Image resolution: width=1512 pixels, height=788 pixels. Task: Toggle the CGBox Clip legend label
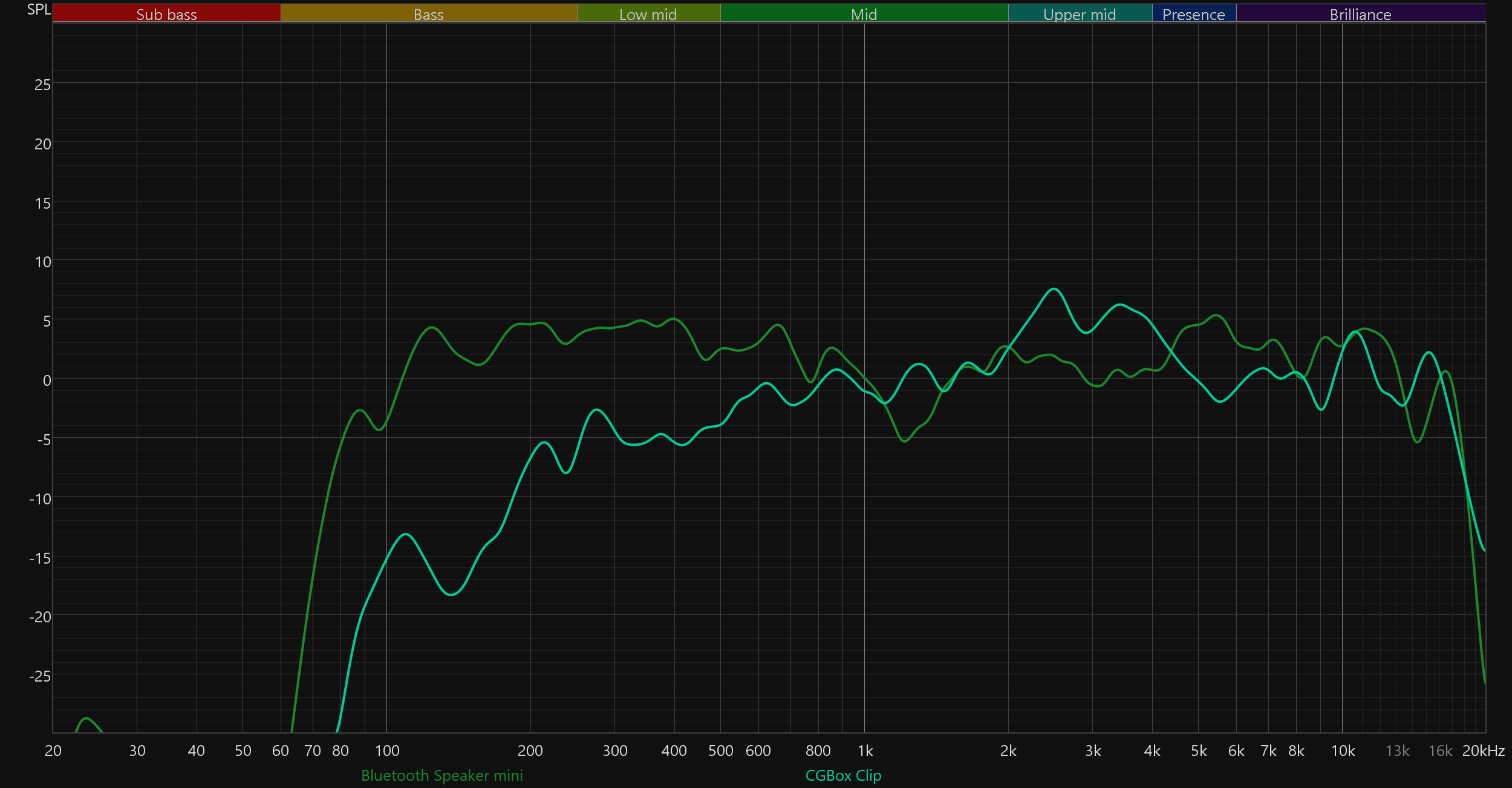click(x=843, y=775)
